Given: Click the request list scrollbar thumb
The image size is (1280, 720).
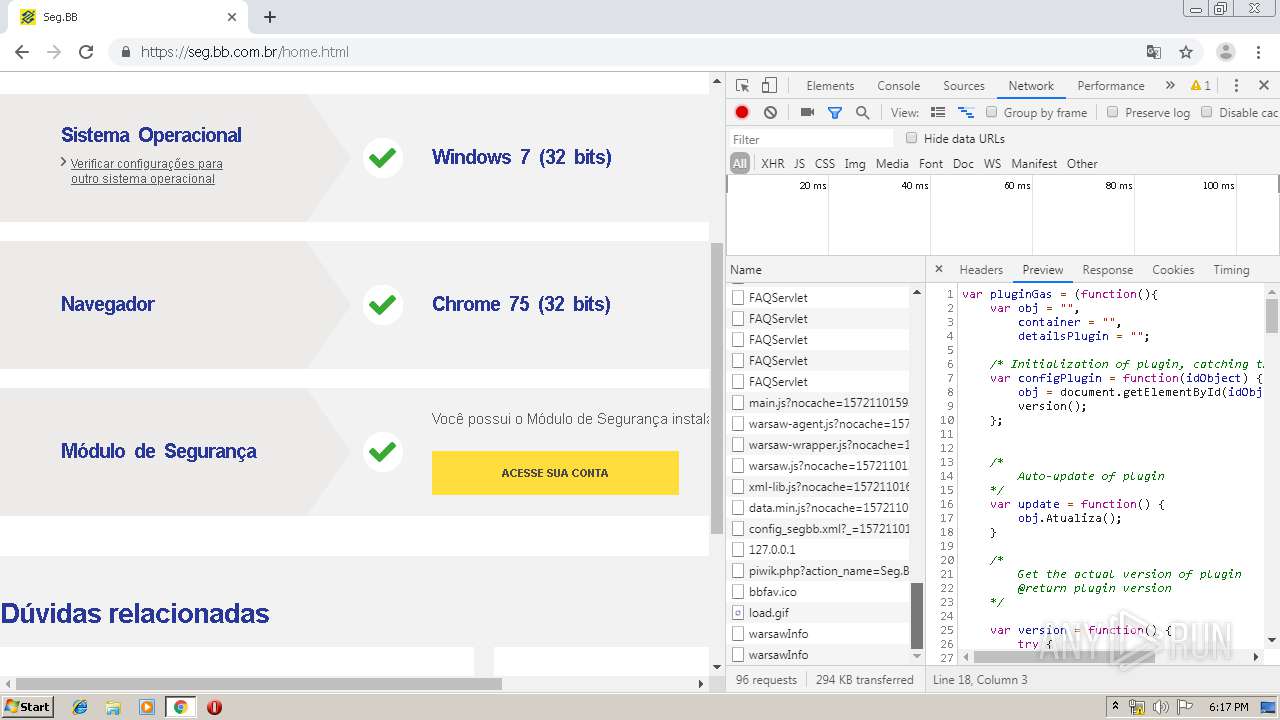Looking at the screenshot, I should click(916, 617).
